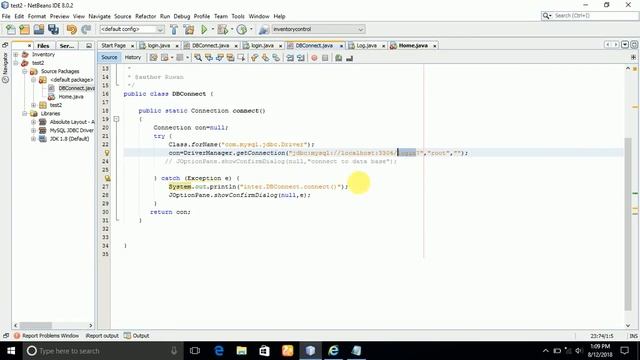Click Stop Macro Recording icon
Viewport: 640px width, 360px height.
[325, 58]
